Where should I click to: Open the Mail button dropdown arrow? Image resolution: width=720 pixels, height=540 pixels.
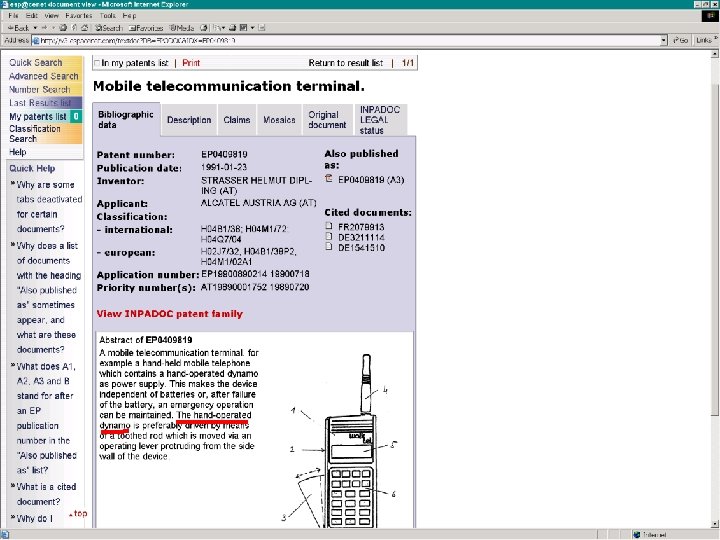coord(224,28)
